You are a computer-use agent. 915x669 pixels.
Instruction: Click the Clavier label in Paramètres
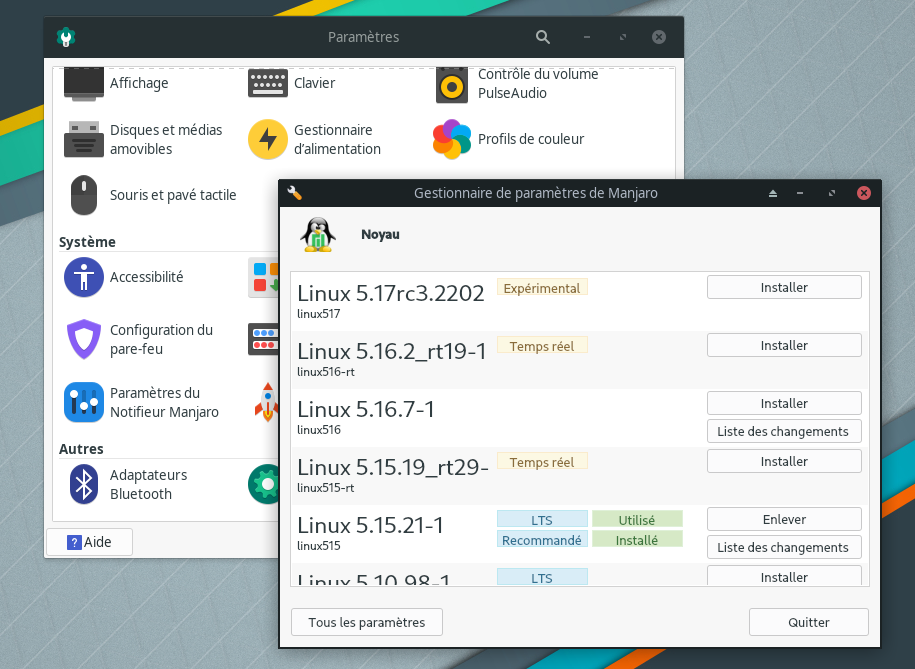click(x=315, y=83)
